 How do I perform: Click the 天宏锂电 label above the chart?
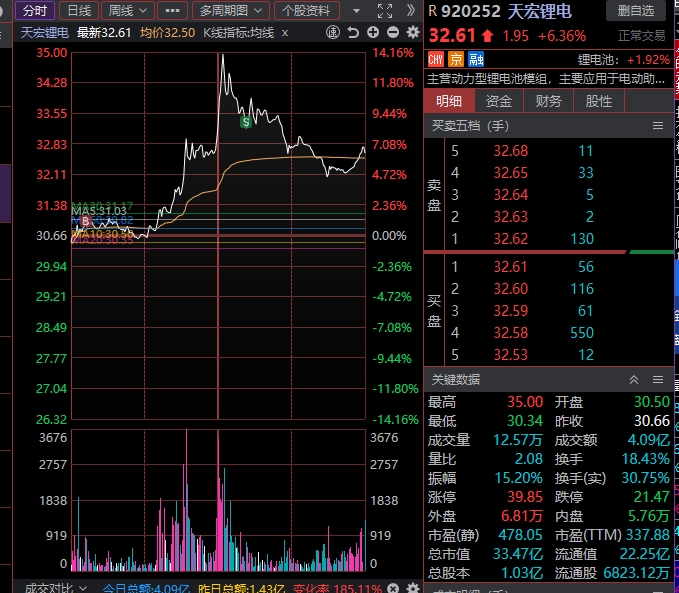coord(45,33)
